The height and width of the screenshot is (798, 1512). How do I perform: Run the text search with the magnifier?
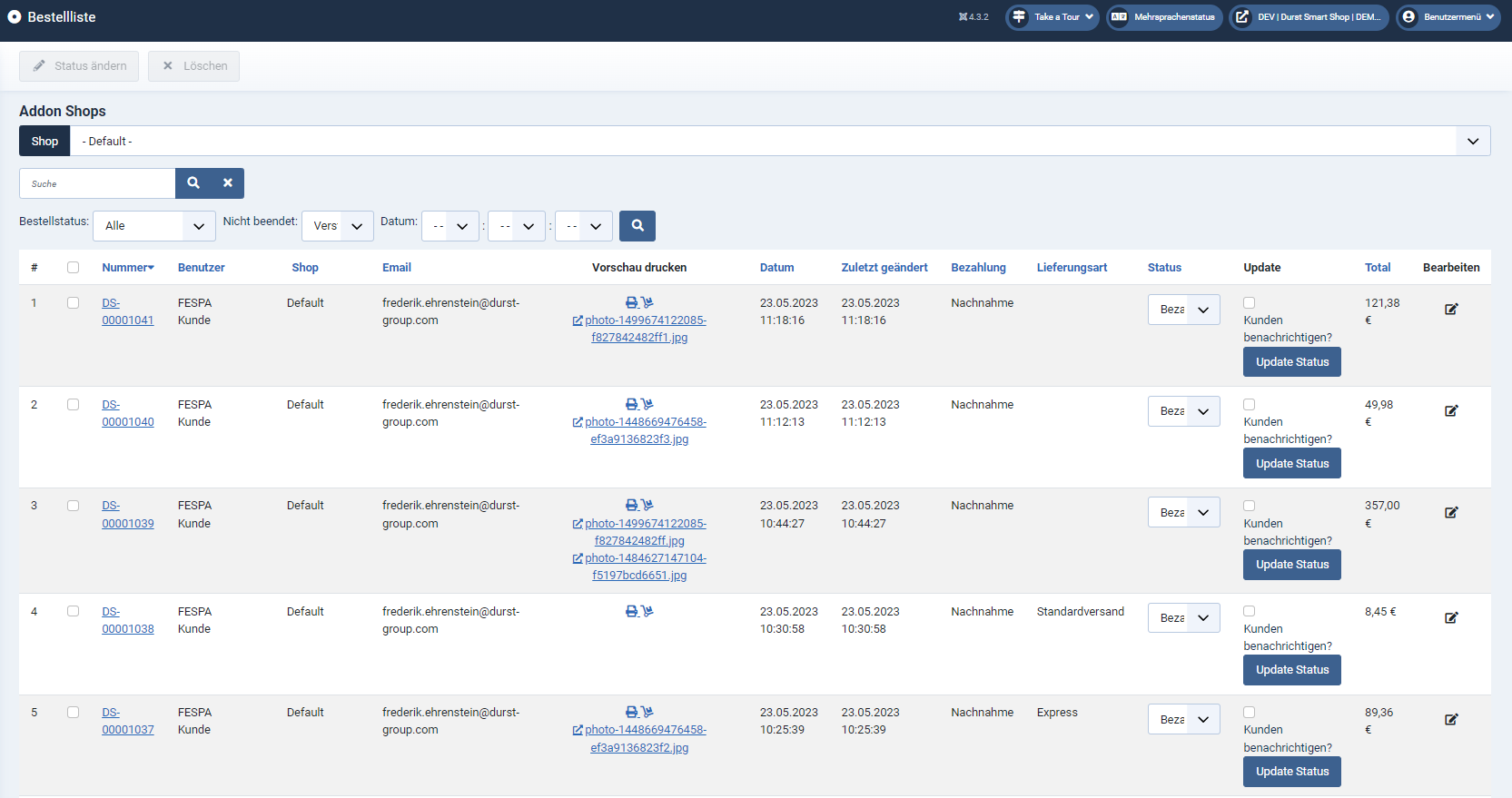pyautogui.click(x=193, y=183)
